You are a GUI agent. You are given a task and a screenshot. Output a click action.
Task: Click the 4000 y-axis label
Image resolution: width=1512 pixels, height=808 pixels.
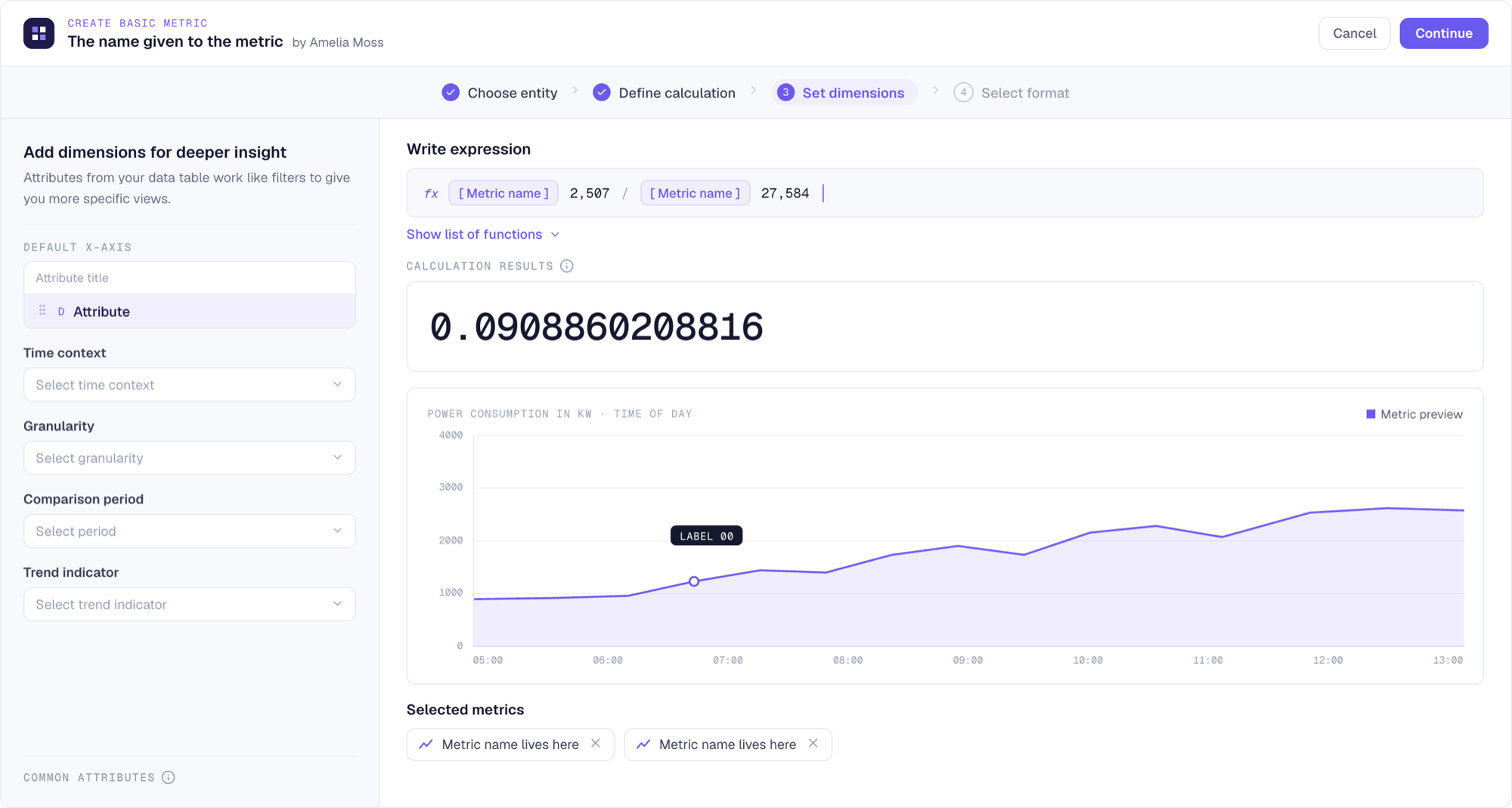451,435
